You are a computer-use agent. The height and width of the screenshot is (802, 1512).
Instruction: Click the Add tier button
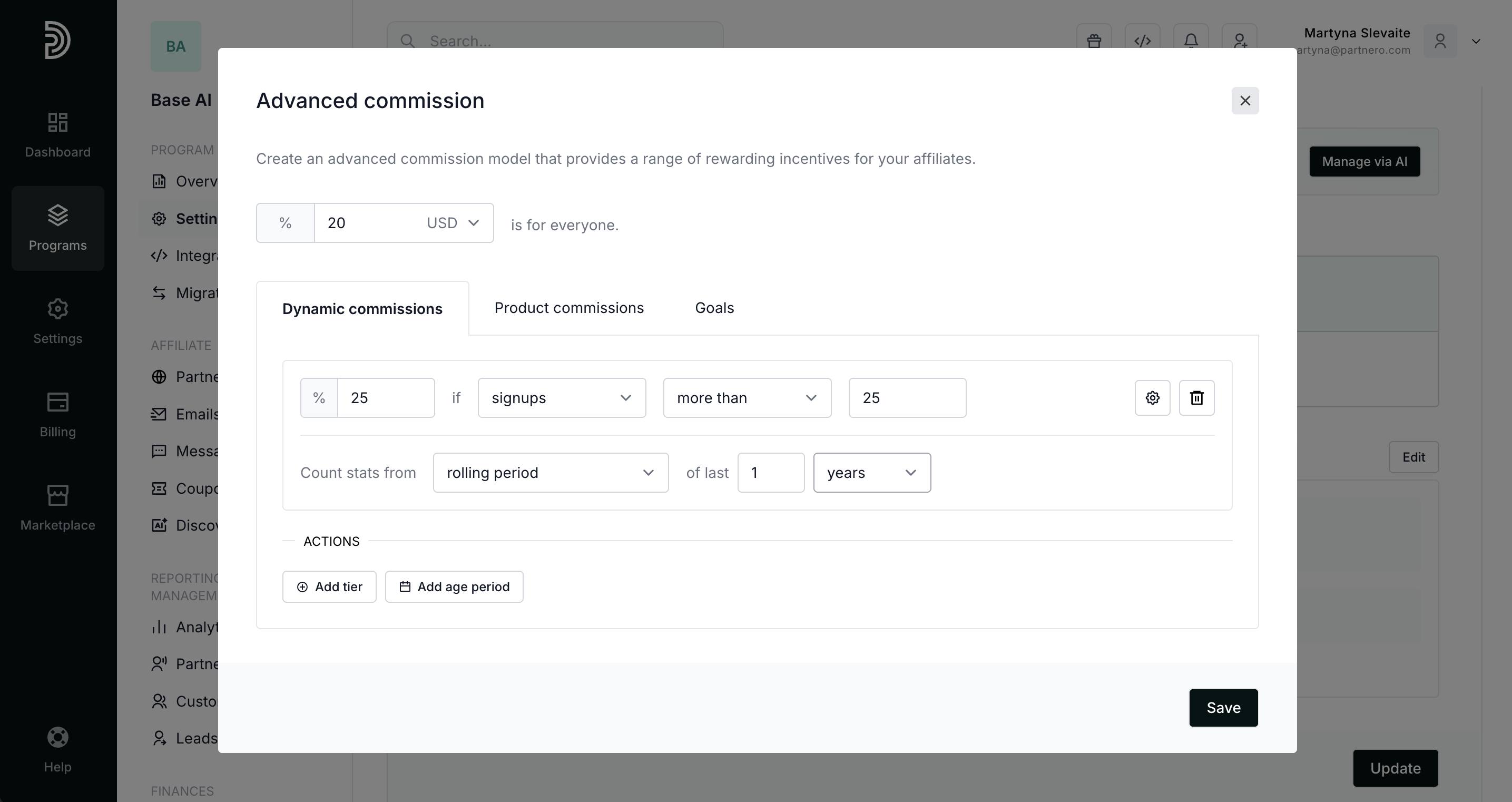pos(329,586)
